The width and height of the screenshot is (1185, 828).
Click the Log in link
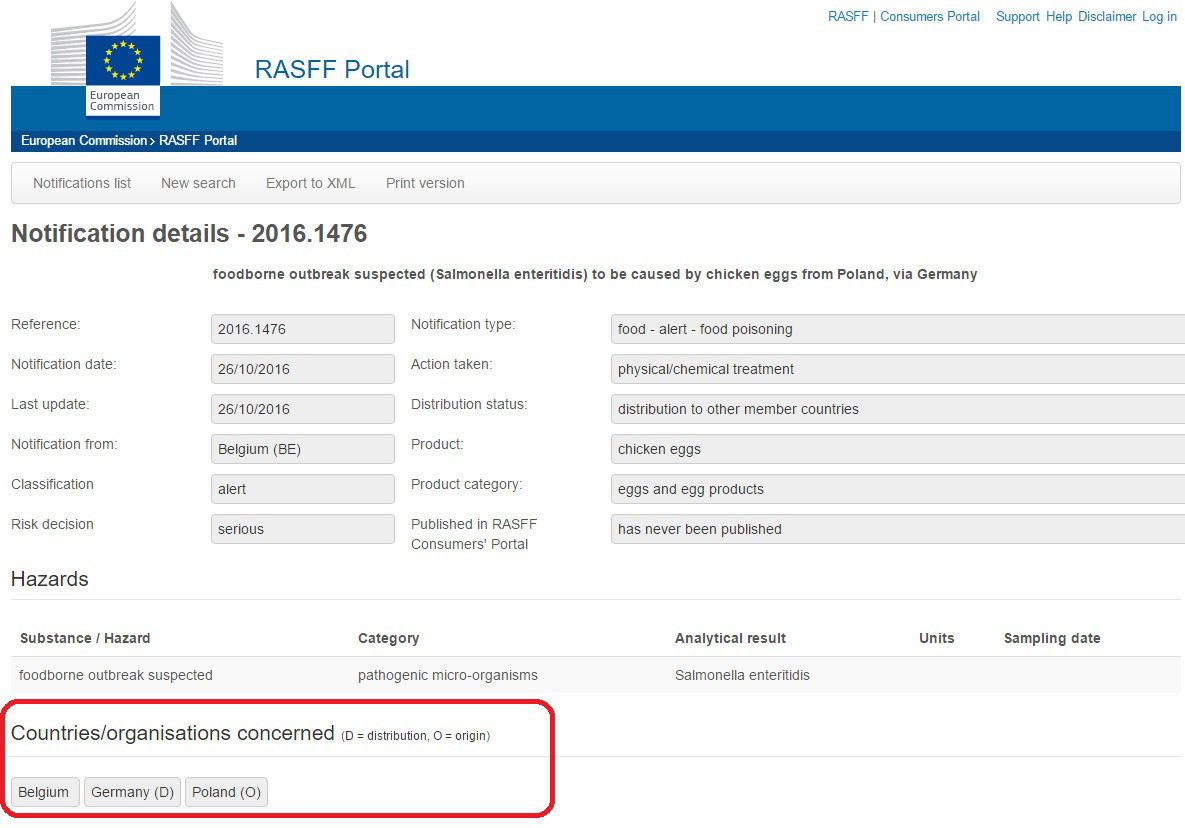pyautogui.click(x=1159, y=17)
